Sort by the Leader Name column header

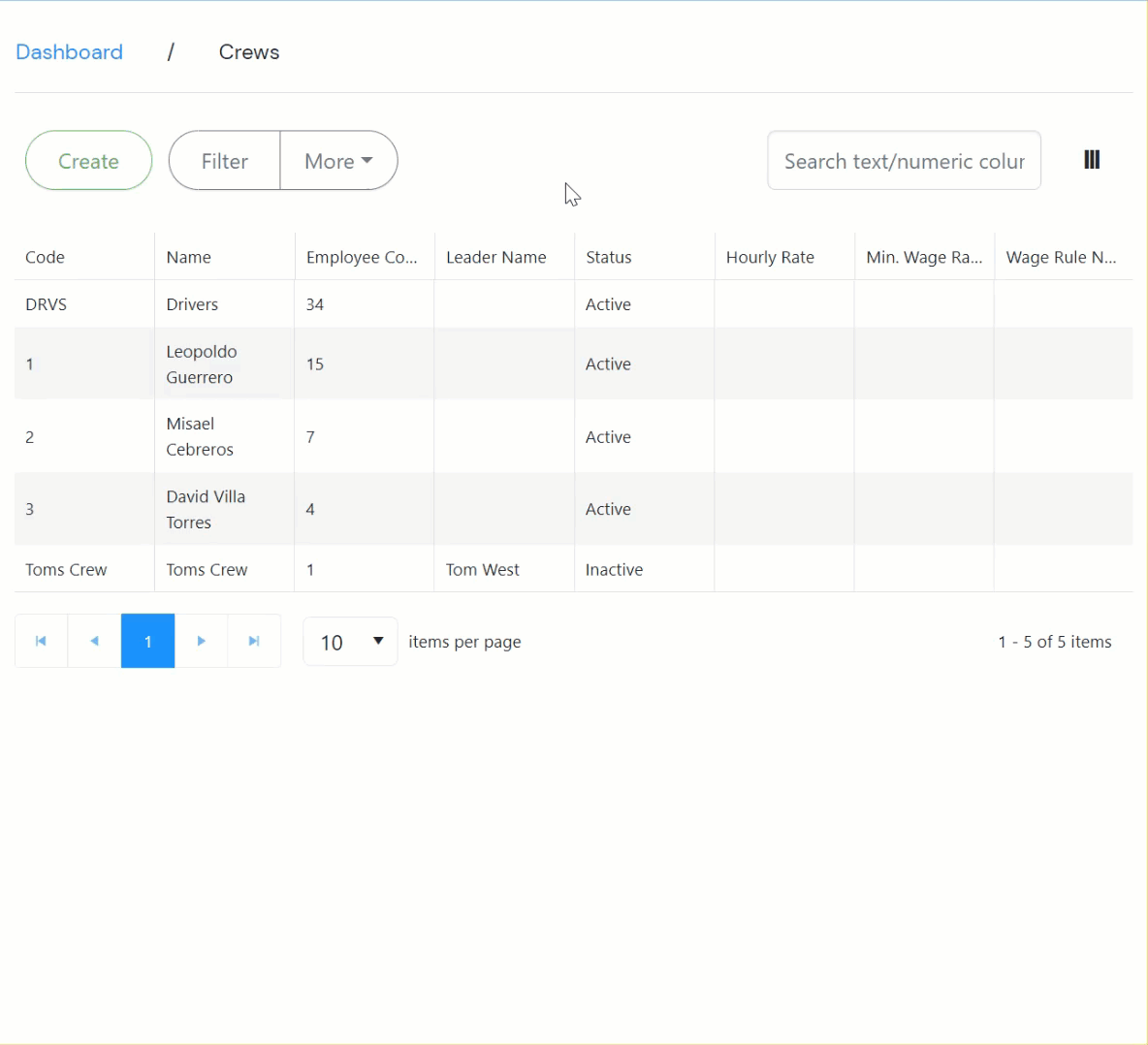(495, 257)
